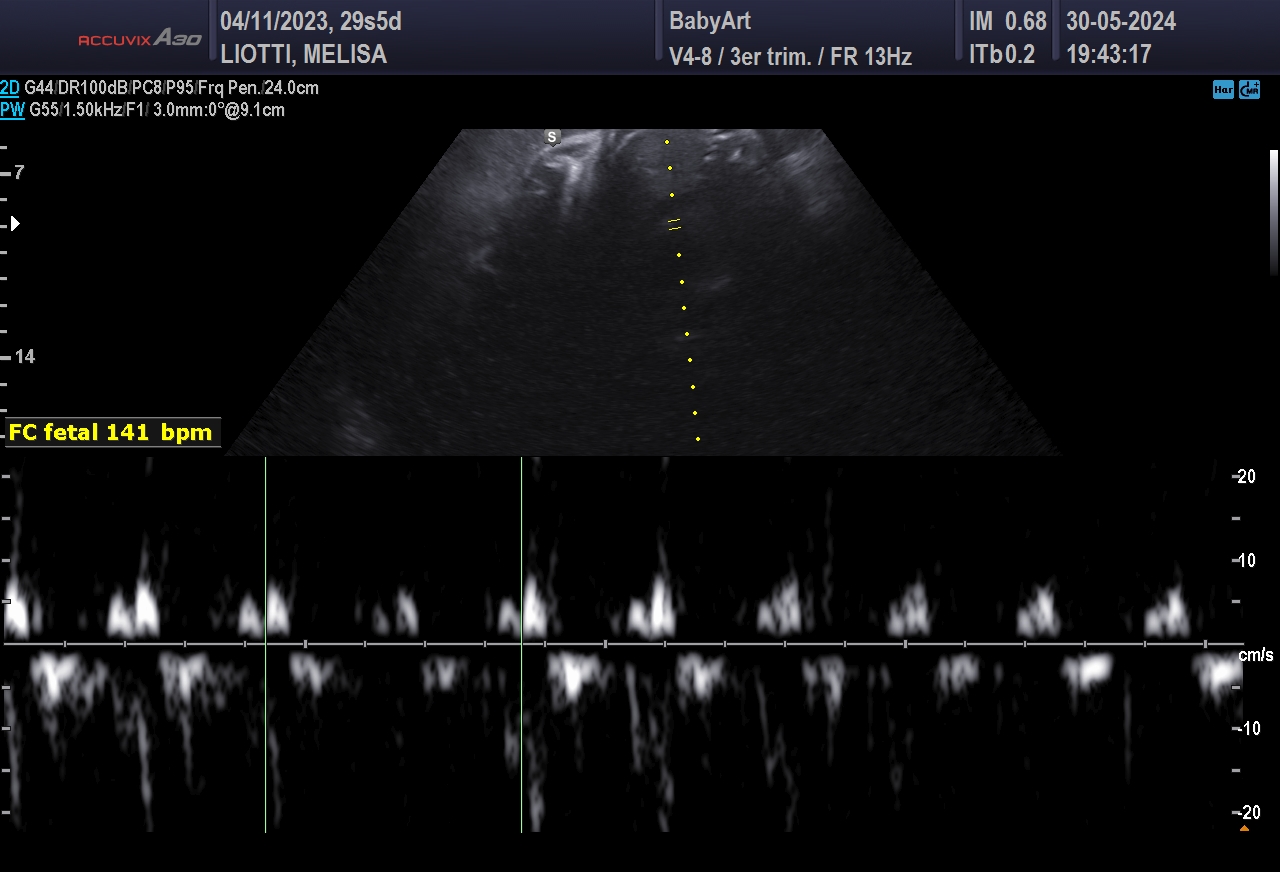Click the 30-05-2024 exam date display
This screenshot has height=872, width=1280.
coord(1120,21)
